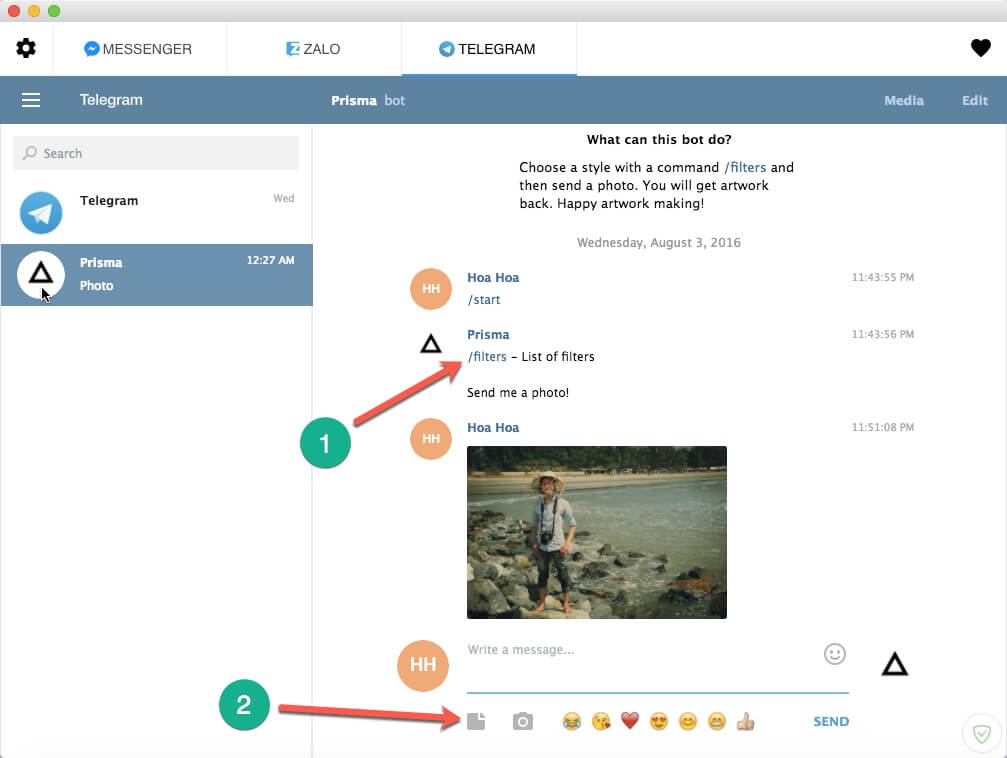Insert the tears of joy emoji
This screenshot has width=1007, height=758.
[x=572, y=721]
